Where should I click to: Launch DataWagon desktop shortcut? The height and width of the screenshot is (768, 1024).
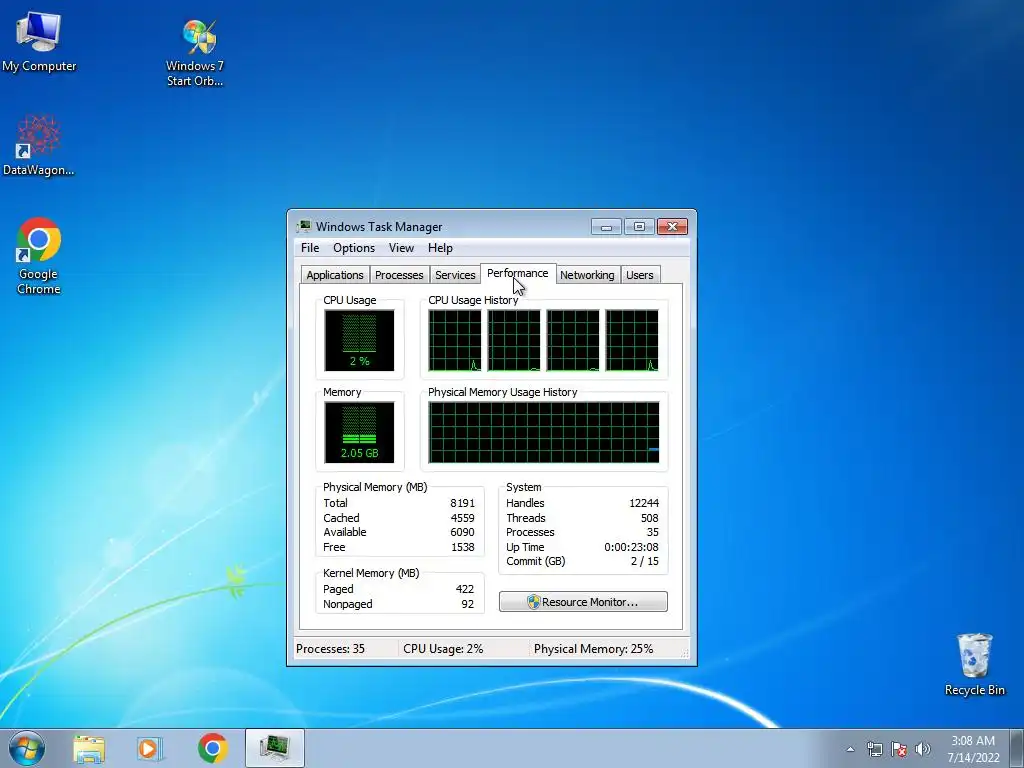pos(39,146)
